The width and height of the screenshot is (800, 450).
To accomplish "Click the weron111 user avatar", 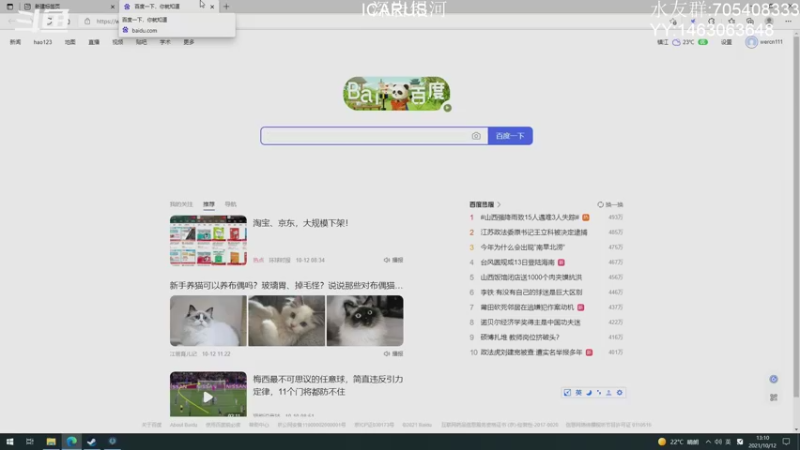I will (751, 42).
